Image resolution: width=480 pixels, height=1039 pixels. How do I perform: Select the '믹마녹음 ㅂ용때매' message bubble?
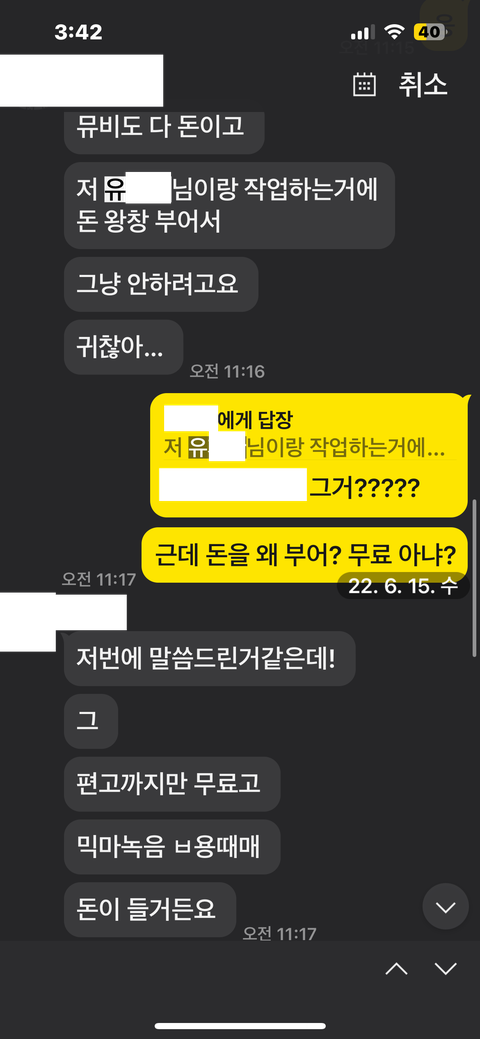(172, 847)
